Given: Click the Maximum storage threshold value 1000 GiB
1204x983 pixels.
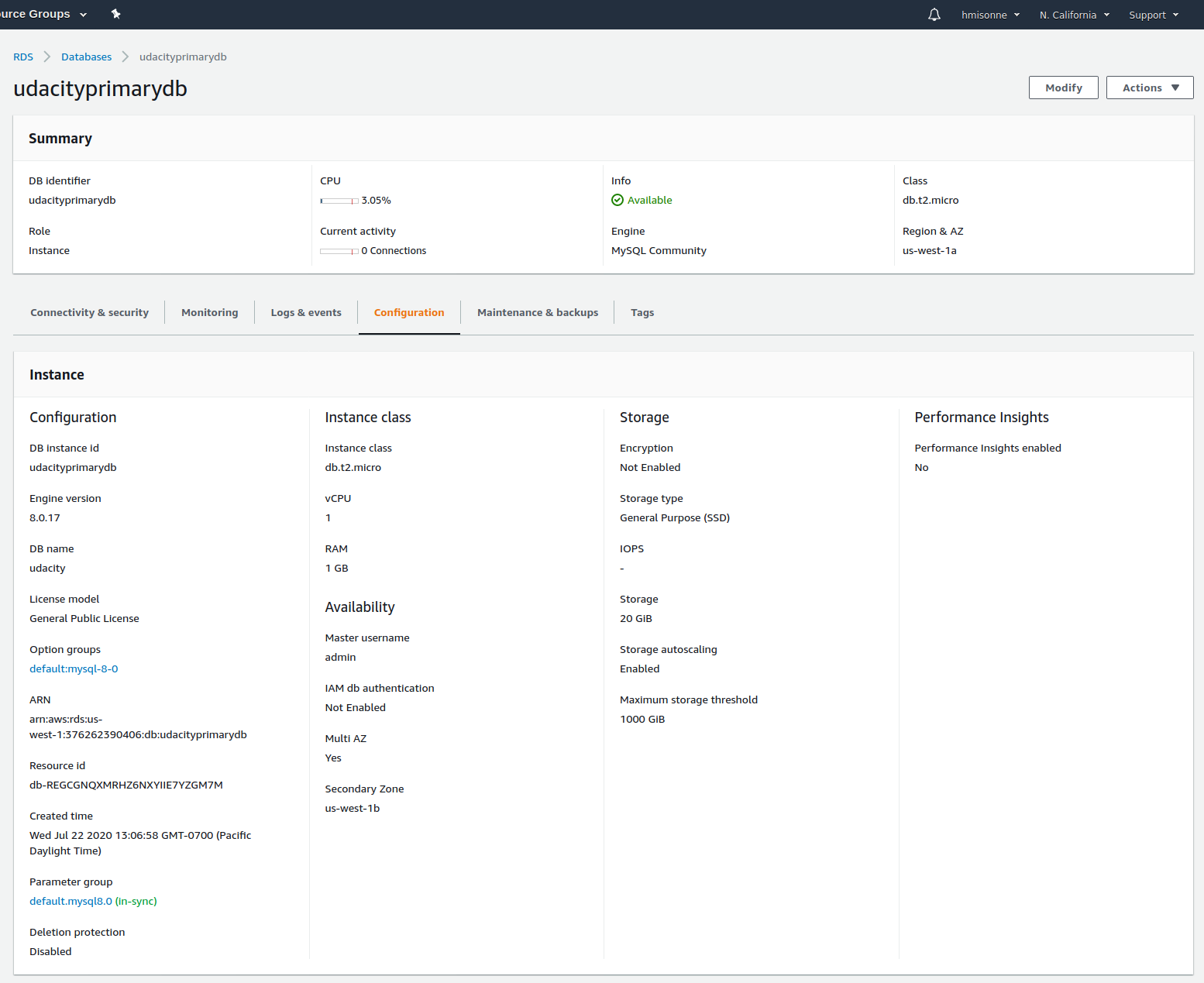Looking at the screenshot, I should (642, 719).
